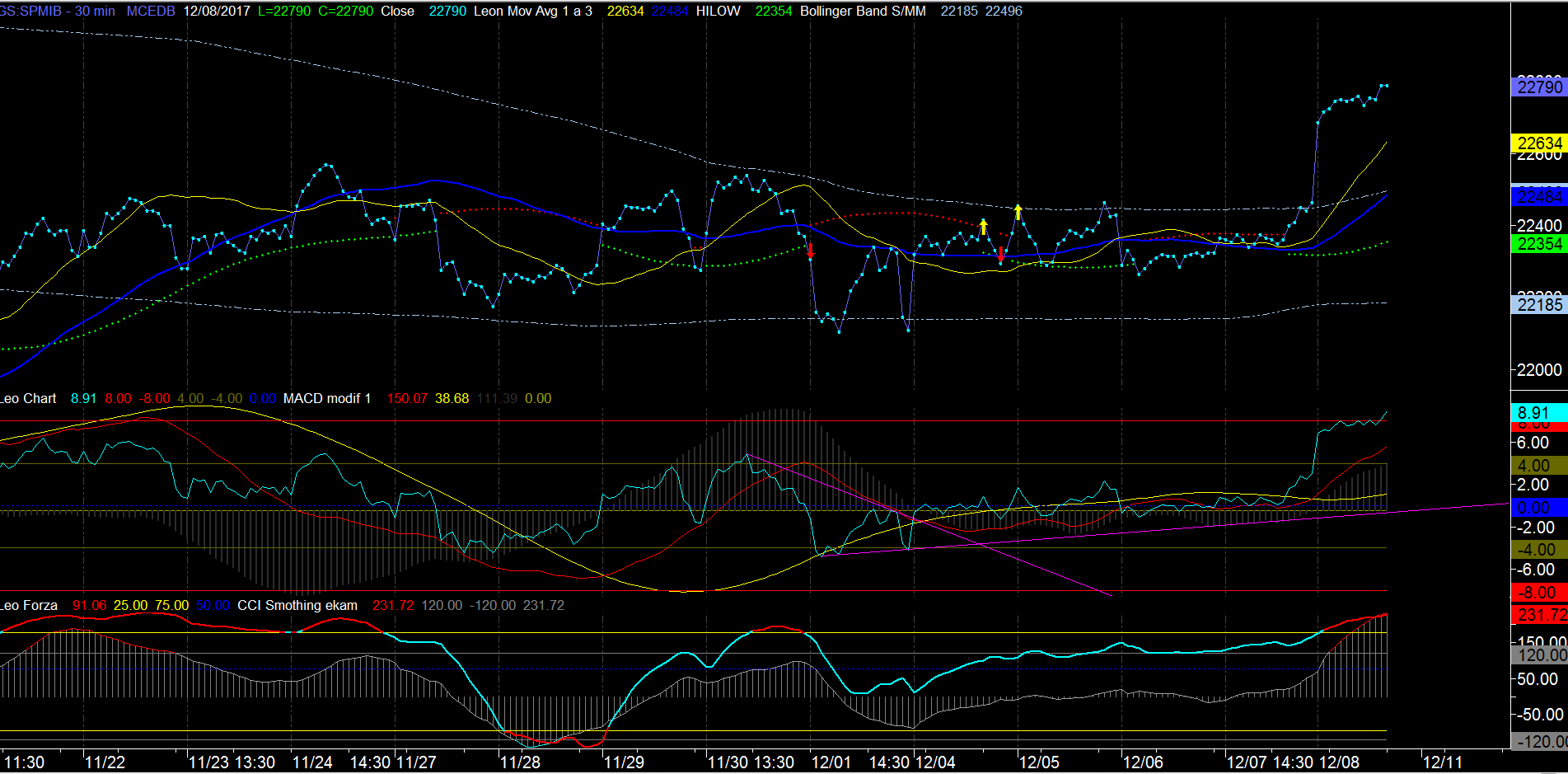The height and width of the screenshot is (774, 1568).
Task: Click the yellow 38.68 MACD value
Action: [452, 399]
